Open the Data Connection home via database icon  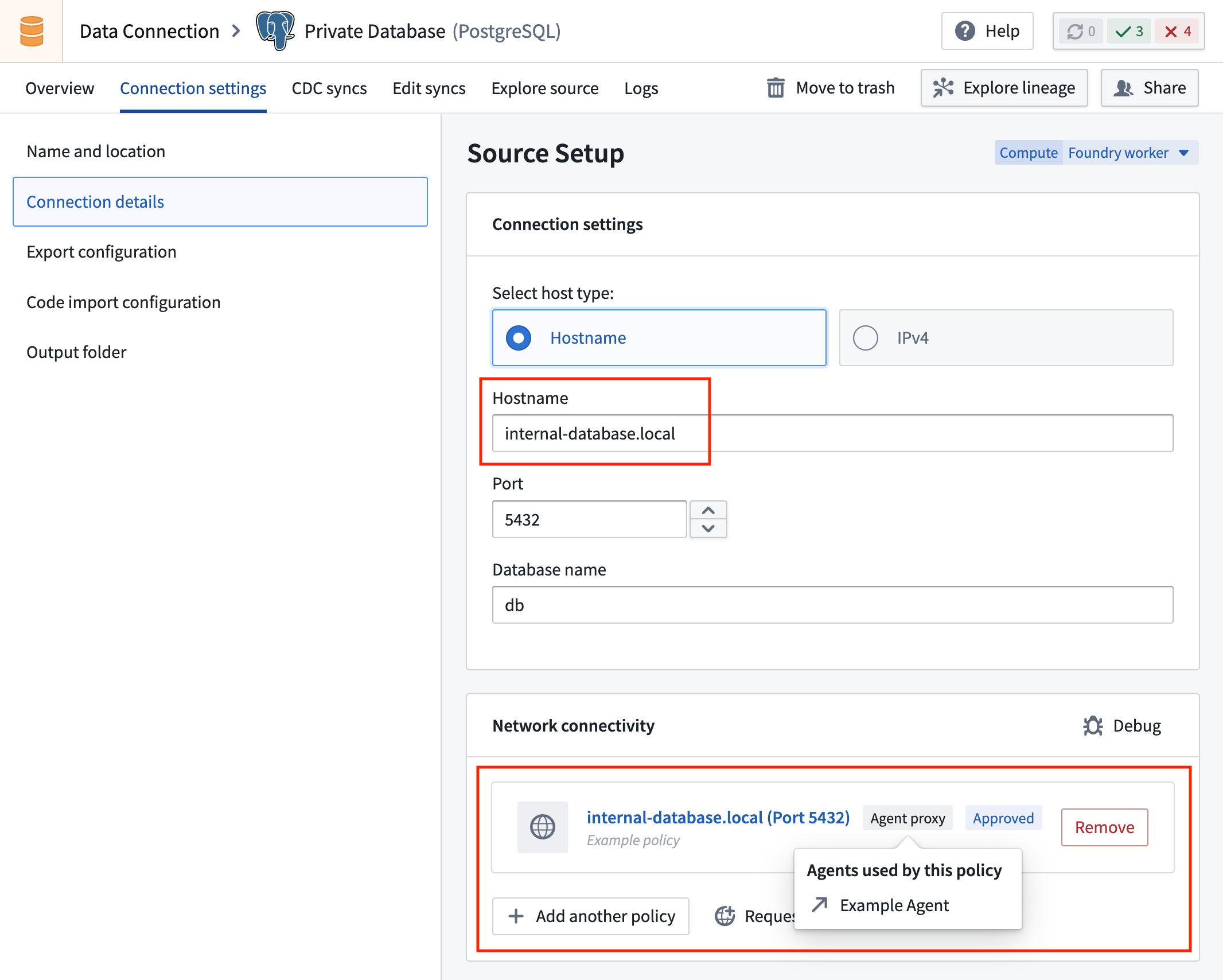point(30,31)
